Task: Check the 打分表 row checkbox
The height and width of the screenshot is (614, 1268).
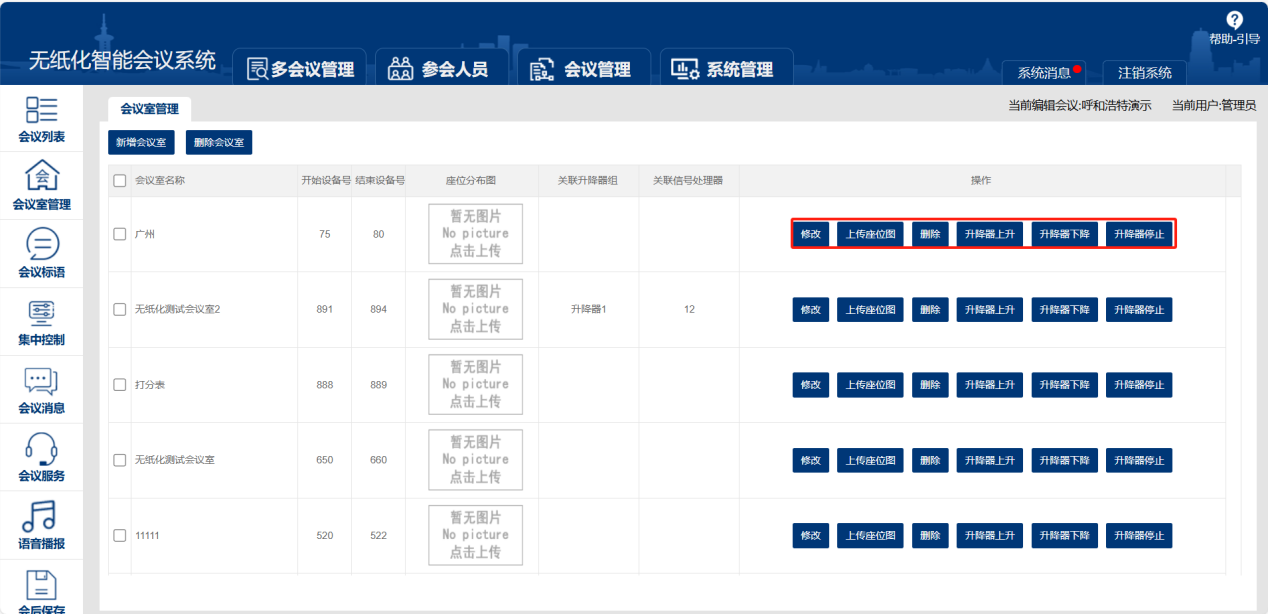Action: (120, 385)
